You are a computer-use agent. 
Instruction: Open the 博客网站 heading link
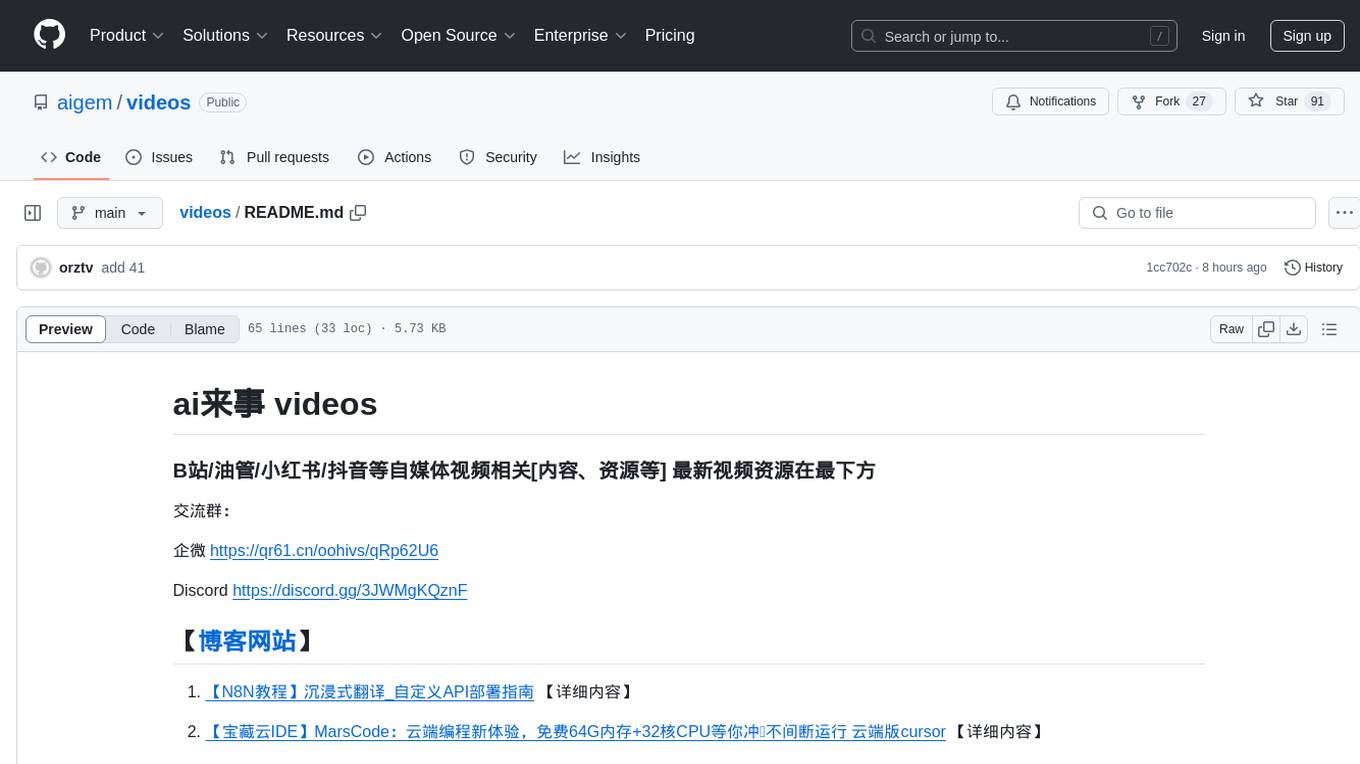tap(247, 640)
